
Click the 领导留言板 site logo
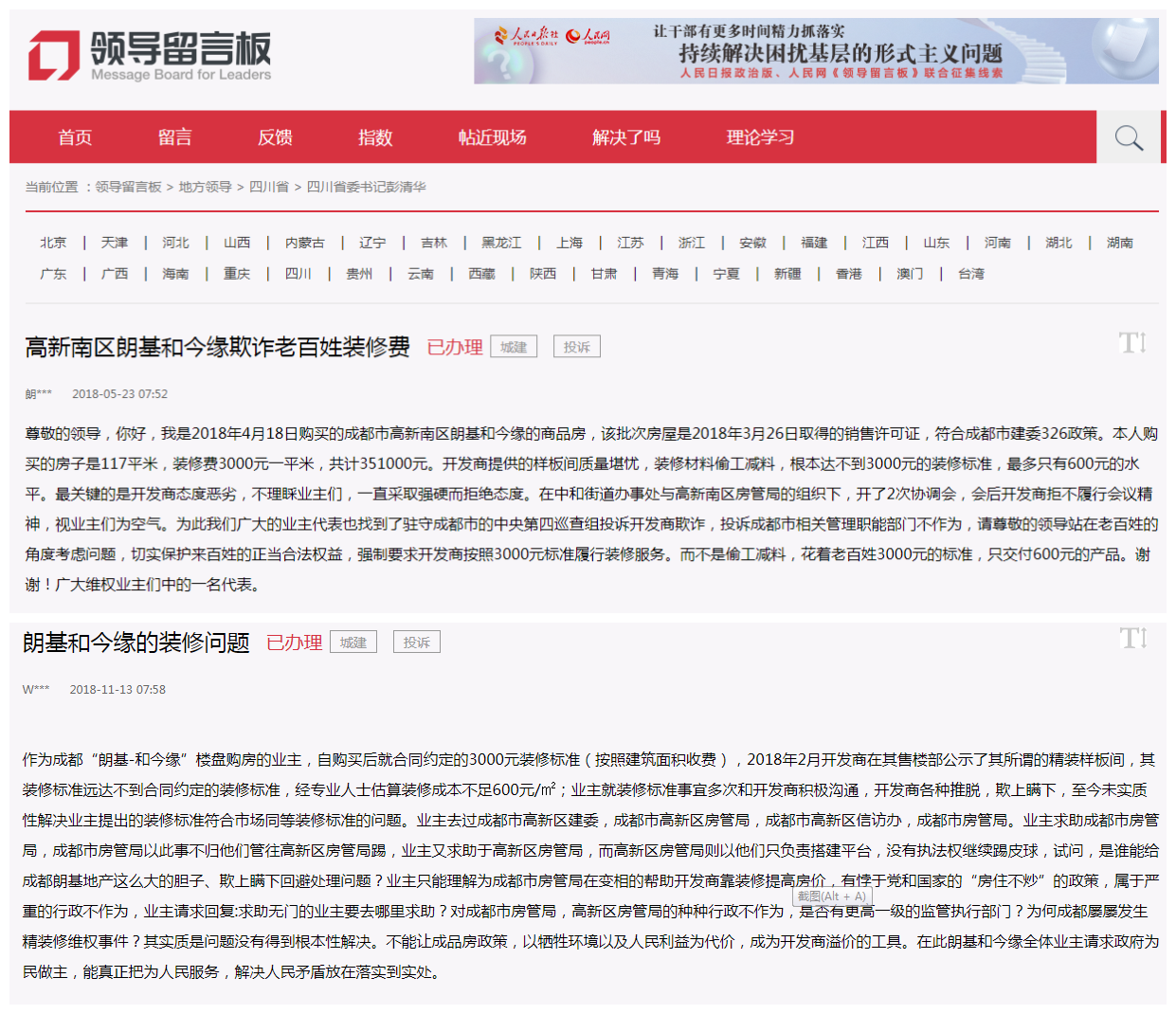point(150,55)
